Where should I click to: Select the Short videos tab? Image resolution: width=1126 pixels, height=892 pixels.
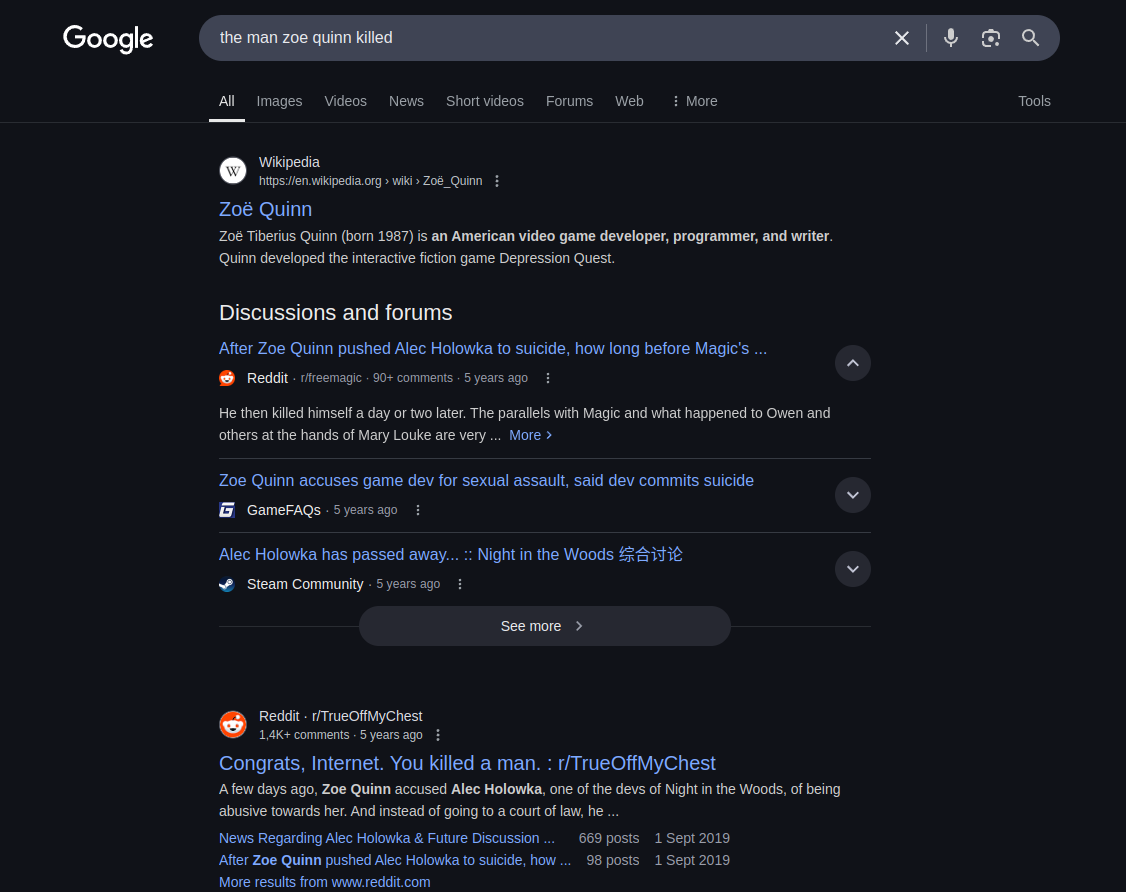484,101
